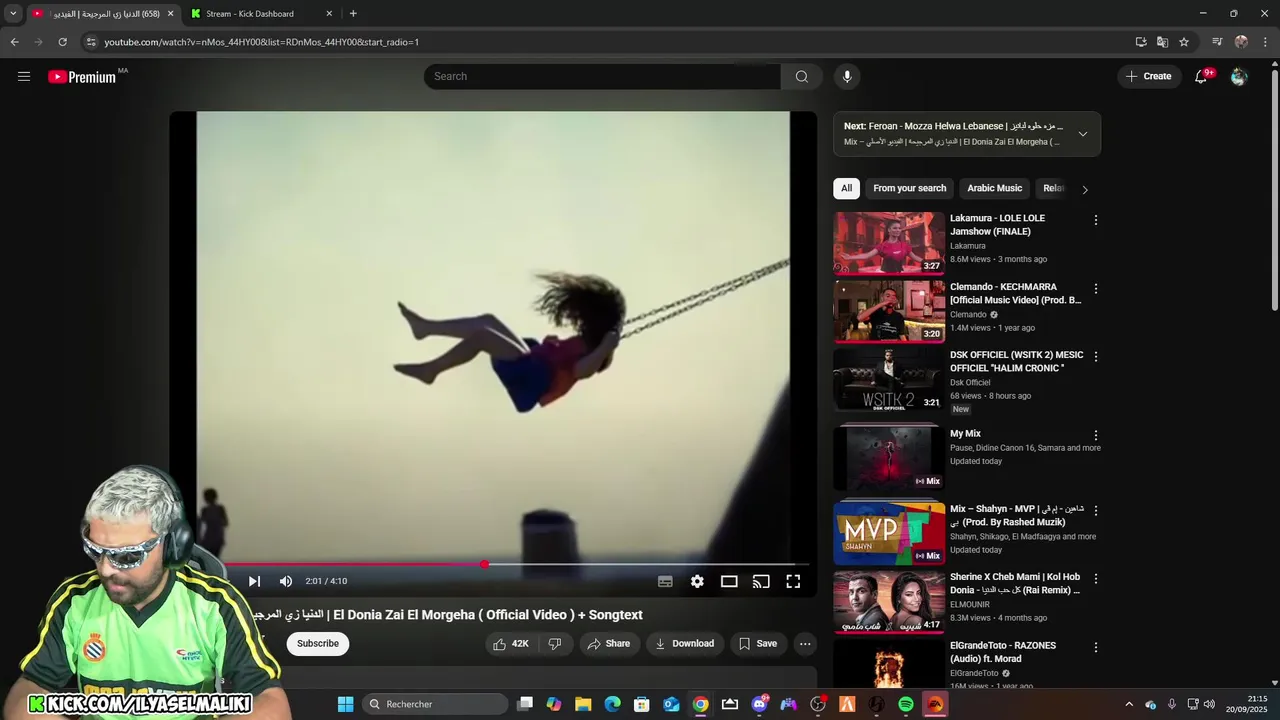Image resolution: width=1280 pixels, height=720 pixels.
Task: Click the Rechercher taskbar search box
Action: 434,704
